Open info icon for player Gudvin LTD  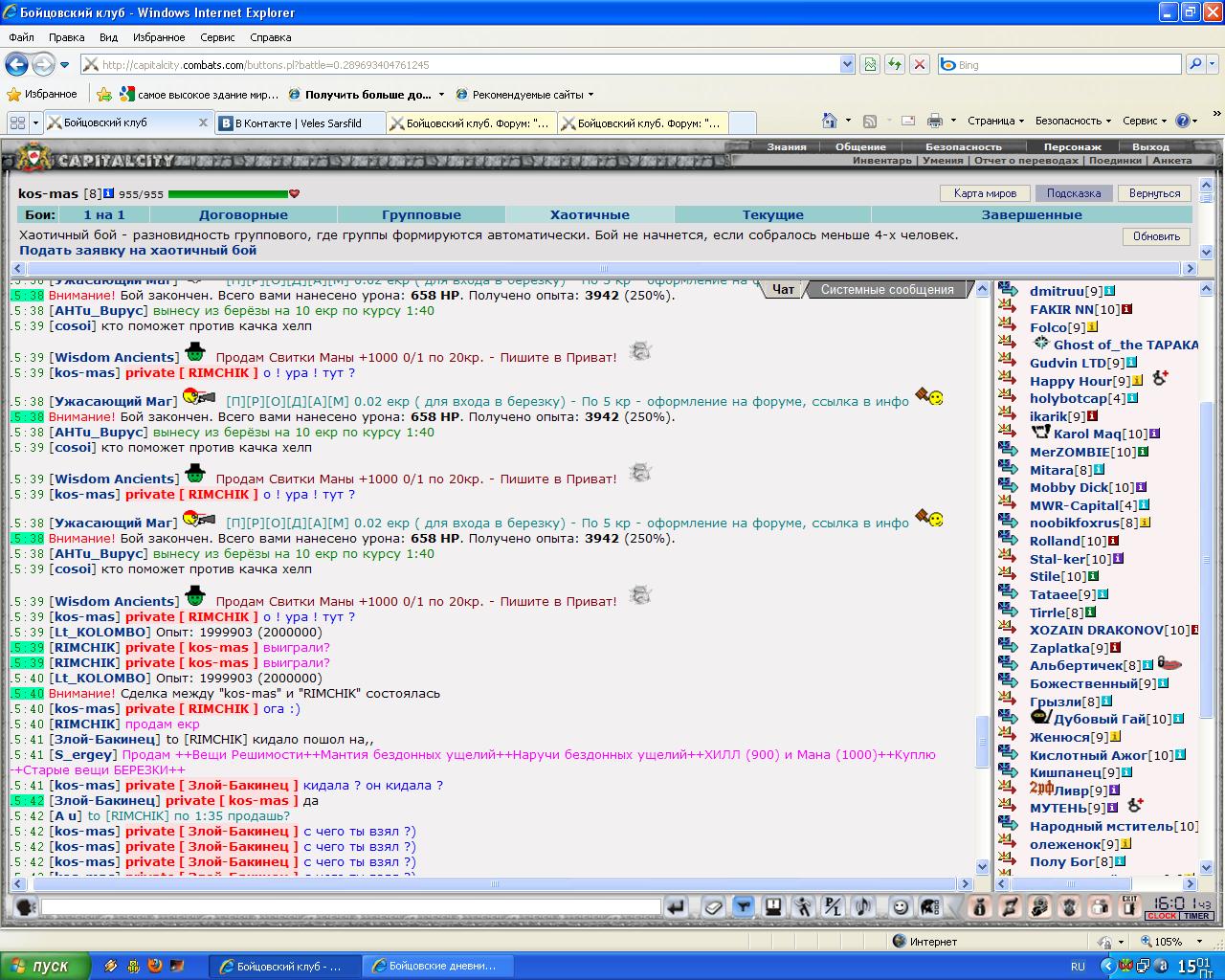pyautogui.click(x=1131, y=363)
